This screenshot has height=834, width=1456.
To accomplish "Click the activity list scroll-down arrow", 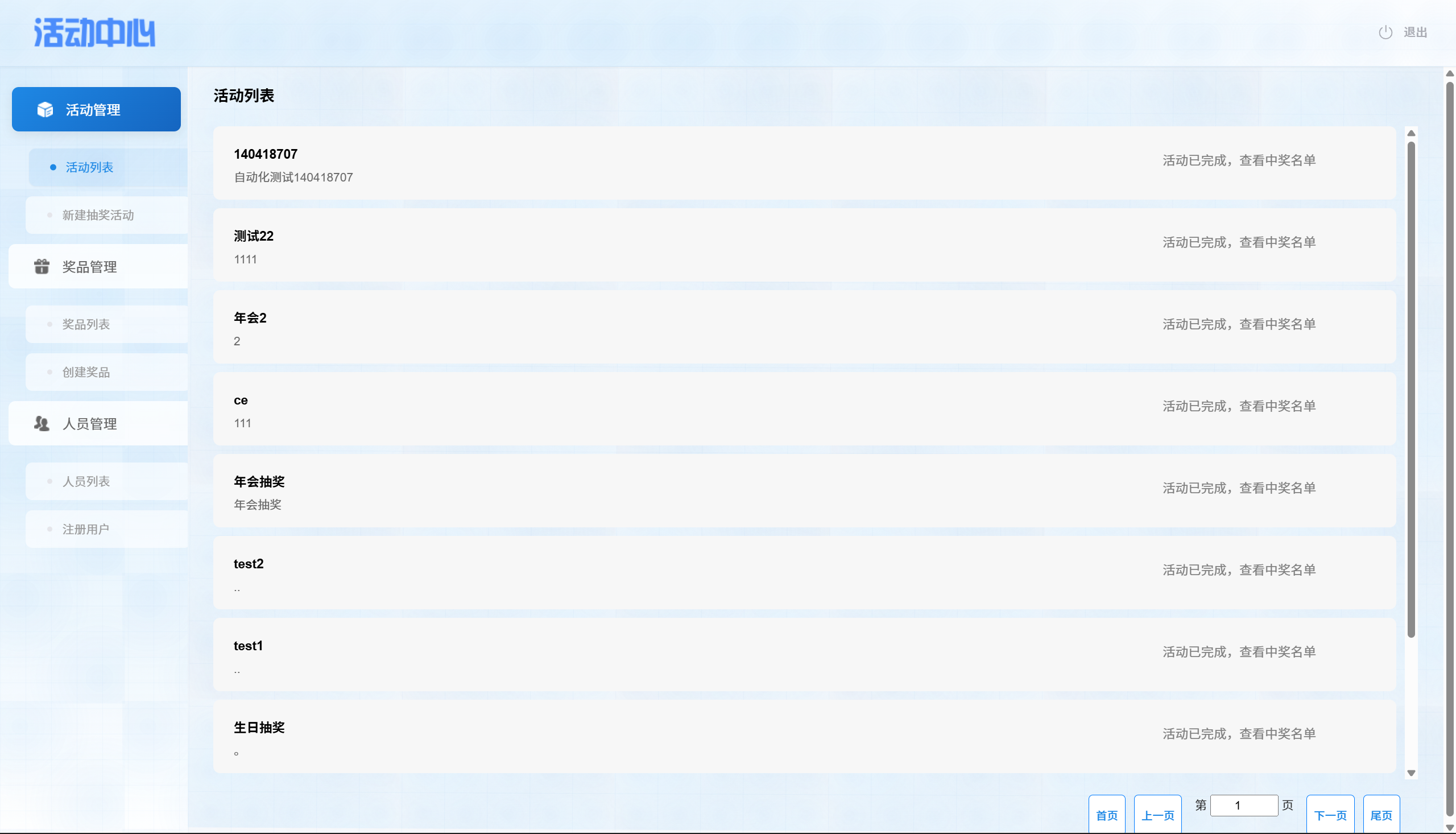I will [x=1410, y=773].
